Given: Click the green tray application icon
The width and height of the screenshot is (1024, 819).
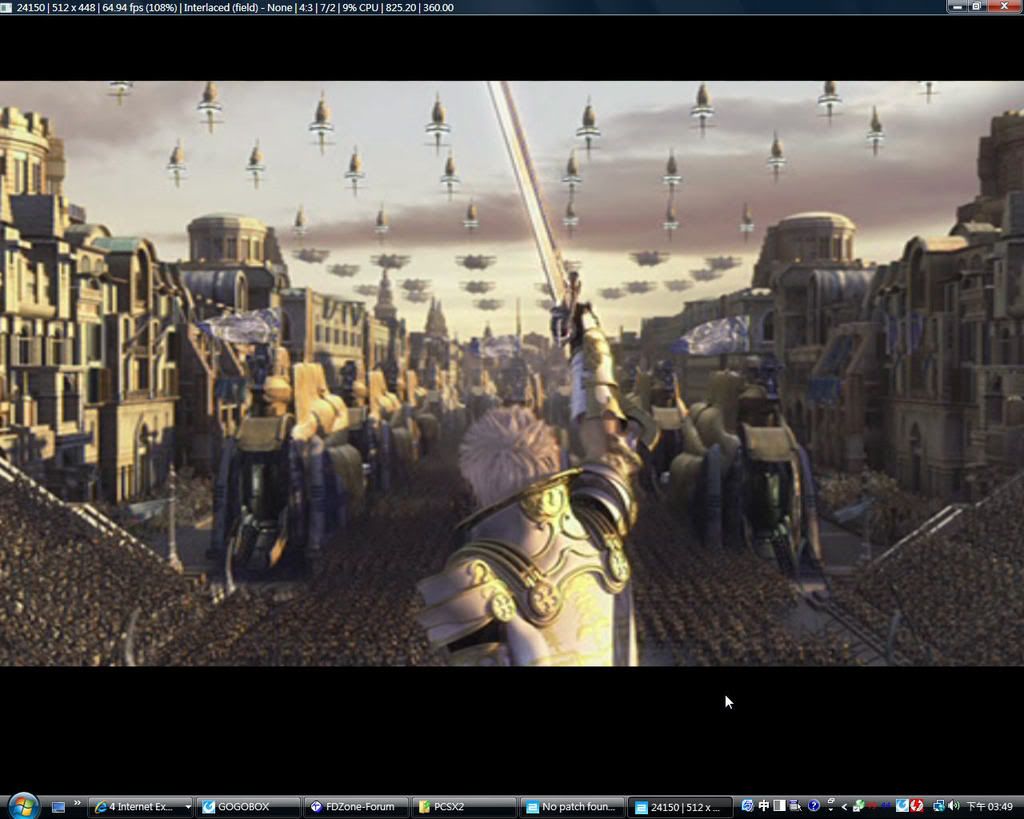Looking at the screenshot, I should [858, 806].
